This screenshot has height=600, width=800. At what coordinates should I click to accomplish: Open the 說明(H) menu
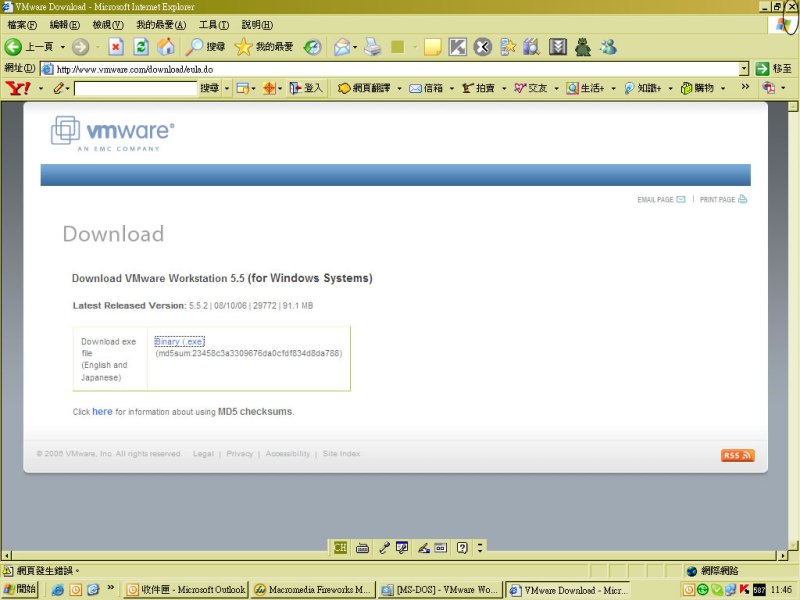[257, 24]
